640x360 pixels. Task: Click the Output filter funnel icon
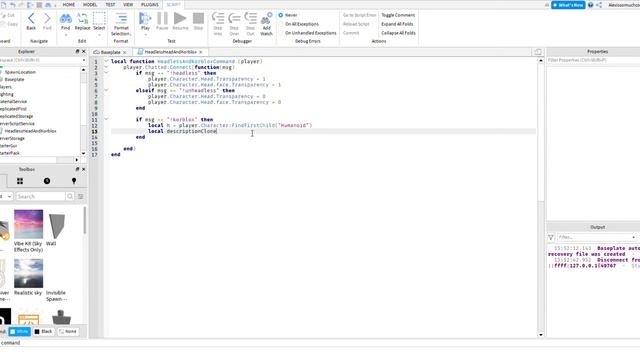(551, 237)
